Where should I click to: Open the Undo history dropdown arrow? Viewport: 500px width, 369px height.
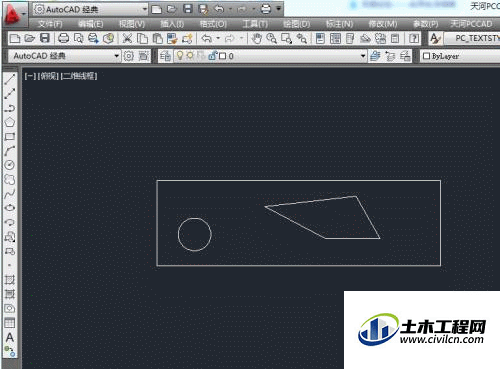[218, 38]
